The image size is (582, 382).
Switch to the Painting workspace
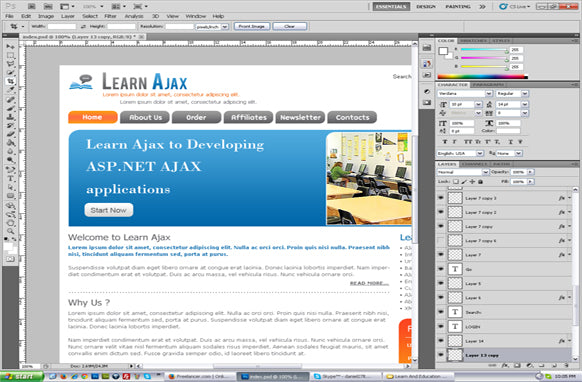tap(458, 7)
